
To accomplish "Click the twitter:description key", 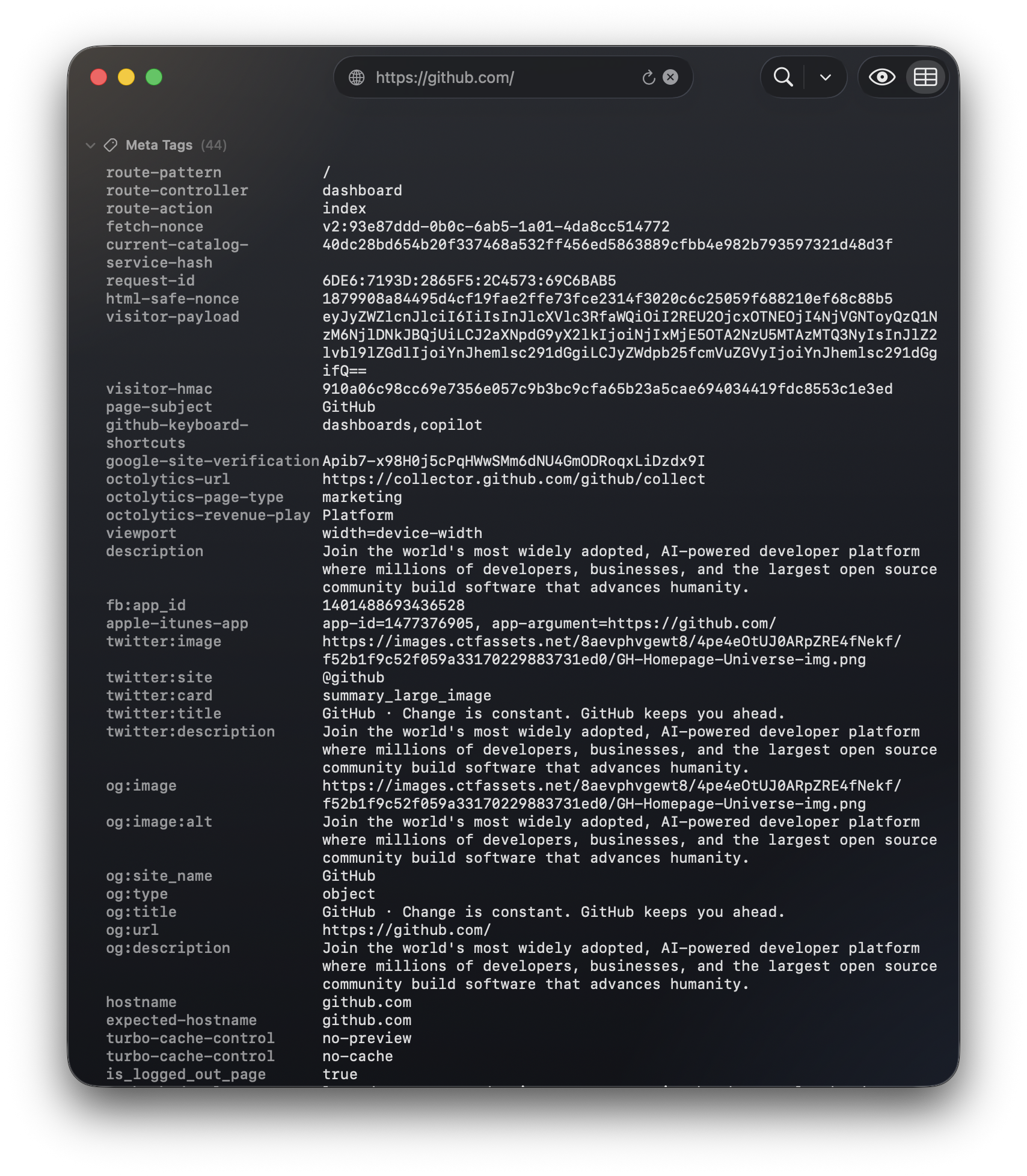I will click(x=190, y=732).
